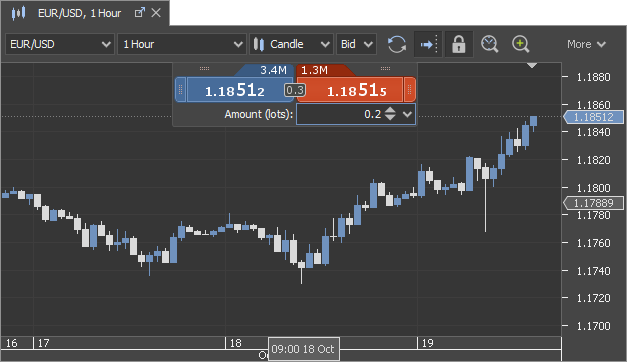627x362 pixels.
Task: Open the EUR/USD instrument dropdown
Action: click(x=60, y=44)
